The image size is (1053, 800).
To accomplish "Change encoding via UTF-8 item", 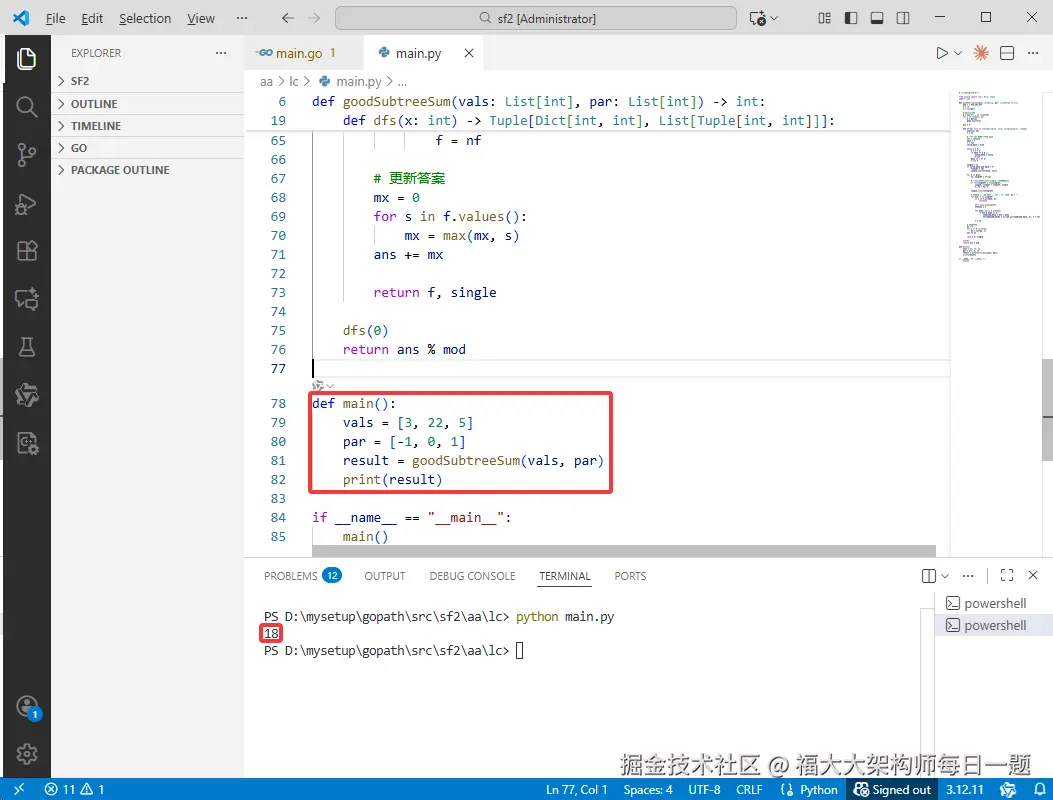I will pyautogui.click(x=704, y=789).
